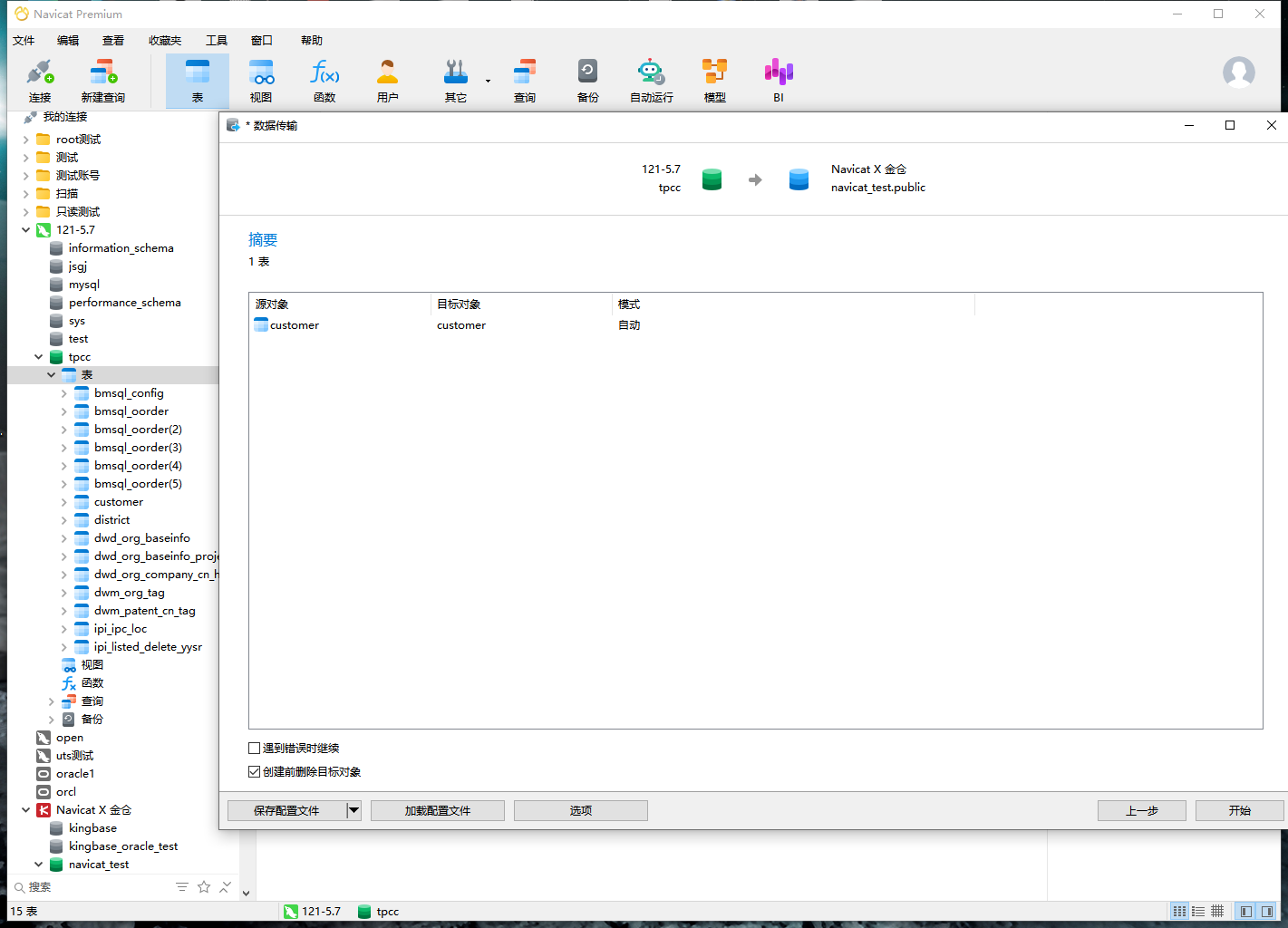Click the 加载配置文件 button

tap(438, 810)
